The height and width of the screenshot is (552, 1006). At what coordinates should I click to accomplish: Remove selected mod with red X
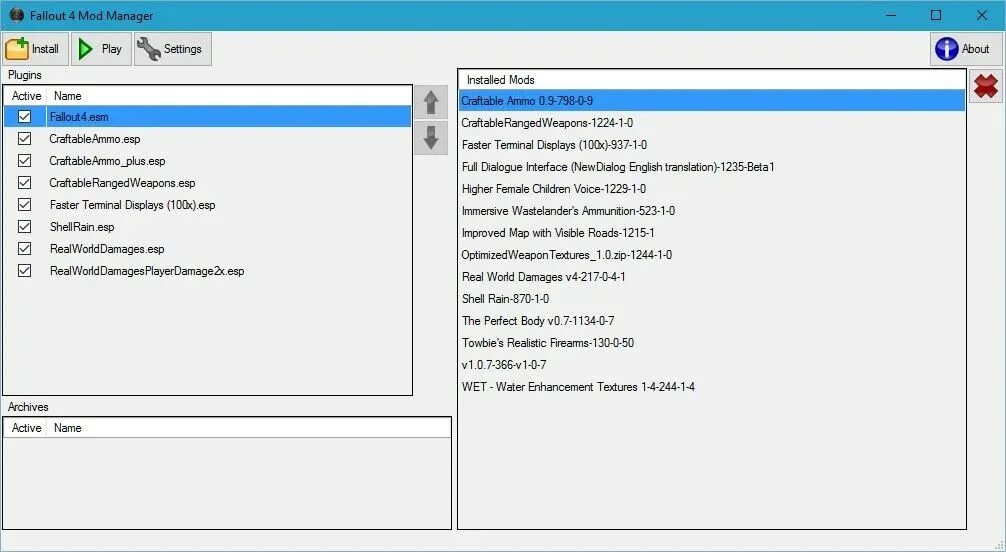[986, 87]
